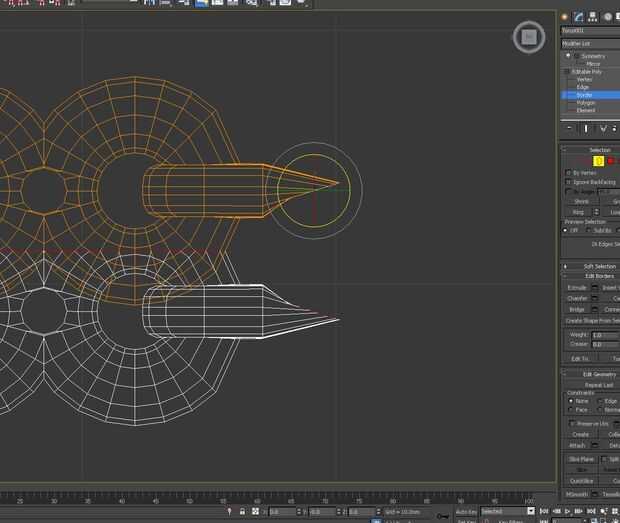This screenshot has width=620, height=523.
Task: Click the Extrude button
Action: [577, 287]
